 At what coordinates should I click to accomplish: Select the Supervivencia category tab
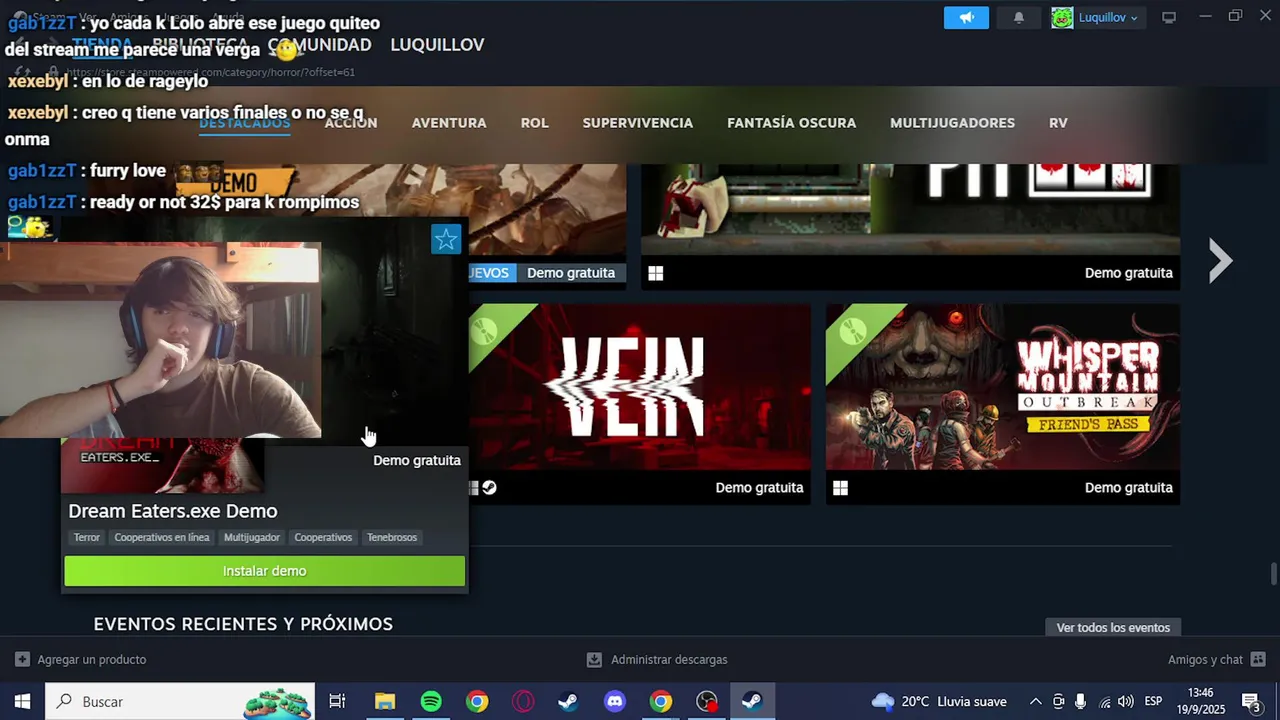pyautogui.click(x=638, y=123)
